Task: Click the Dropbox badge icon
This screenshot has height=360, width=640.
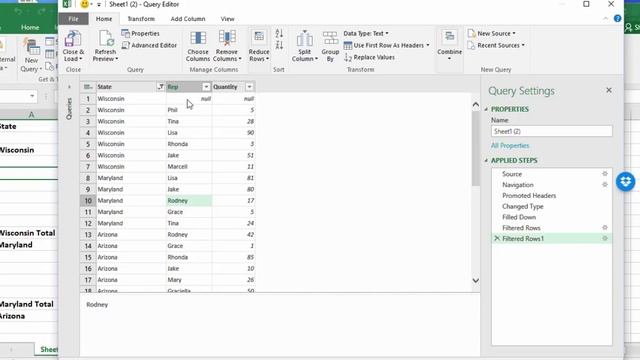Action: tap(626, 181)
